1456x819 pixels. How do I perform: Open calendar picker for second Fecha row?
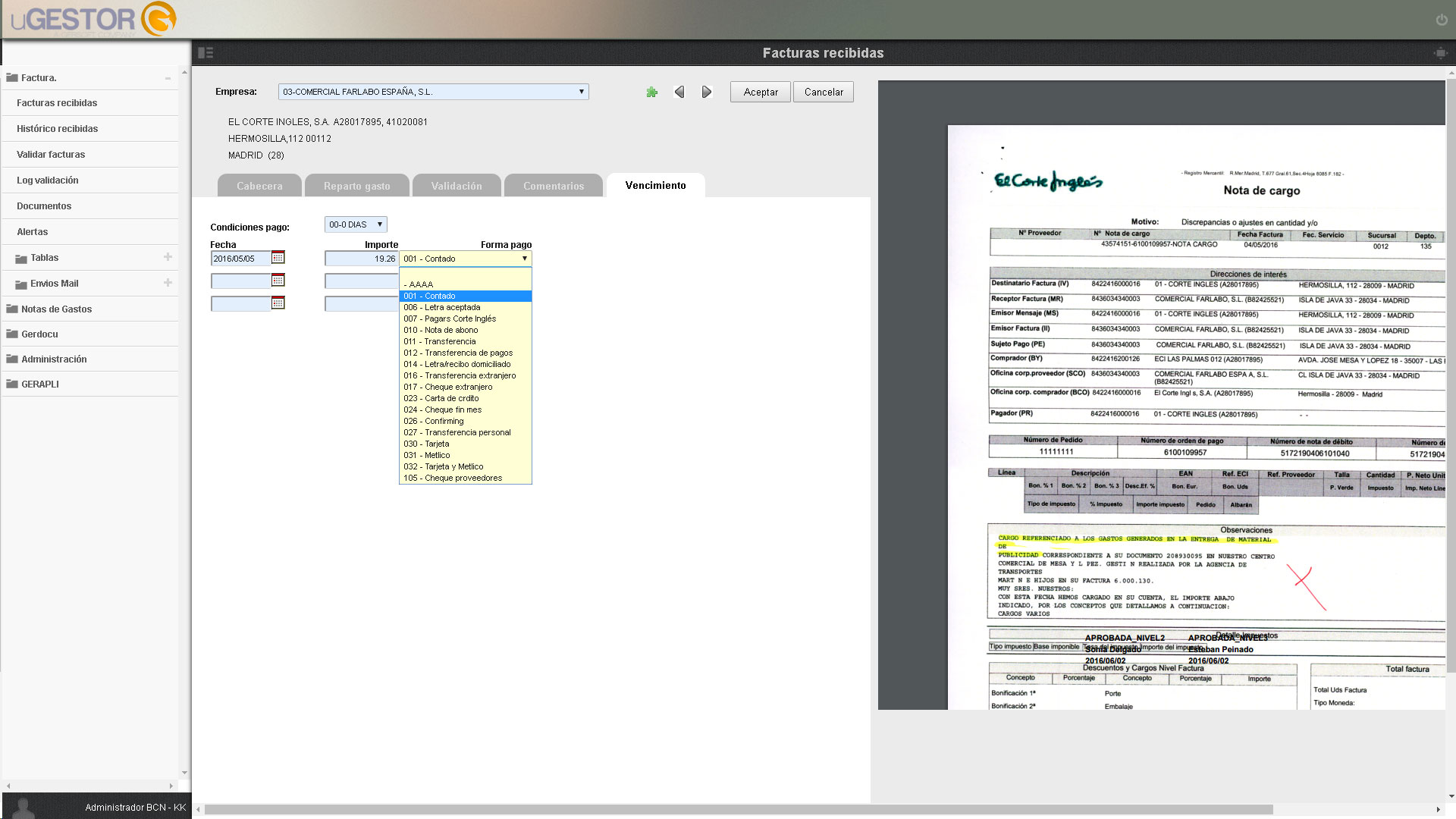[278, 281]
